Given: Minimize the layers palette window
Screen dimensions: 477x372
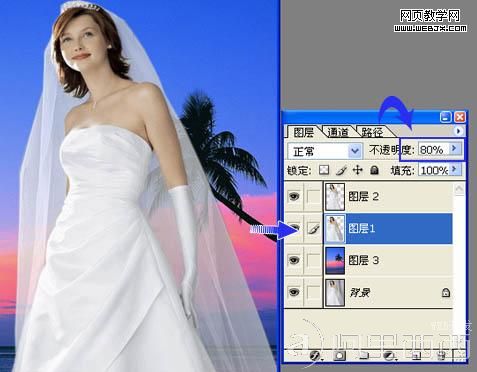Looking at the screenshot, I should pos(446,117).
